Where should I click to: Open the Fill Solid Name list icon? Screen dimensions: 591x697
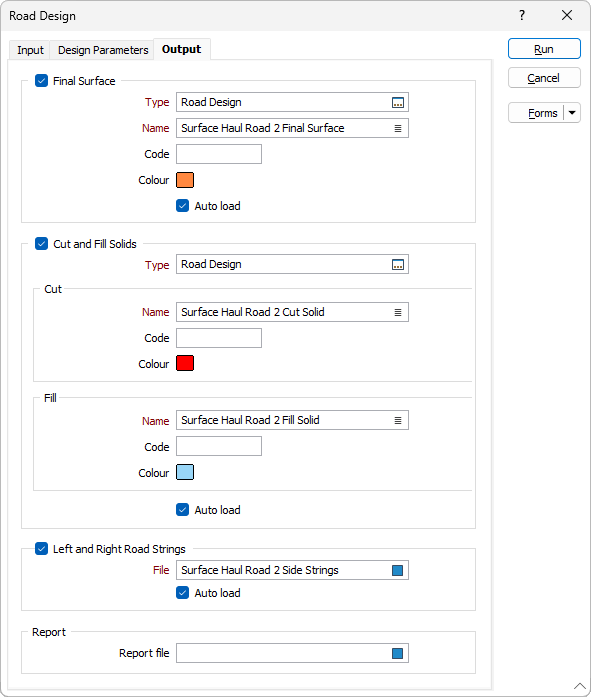398,421
